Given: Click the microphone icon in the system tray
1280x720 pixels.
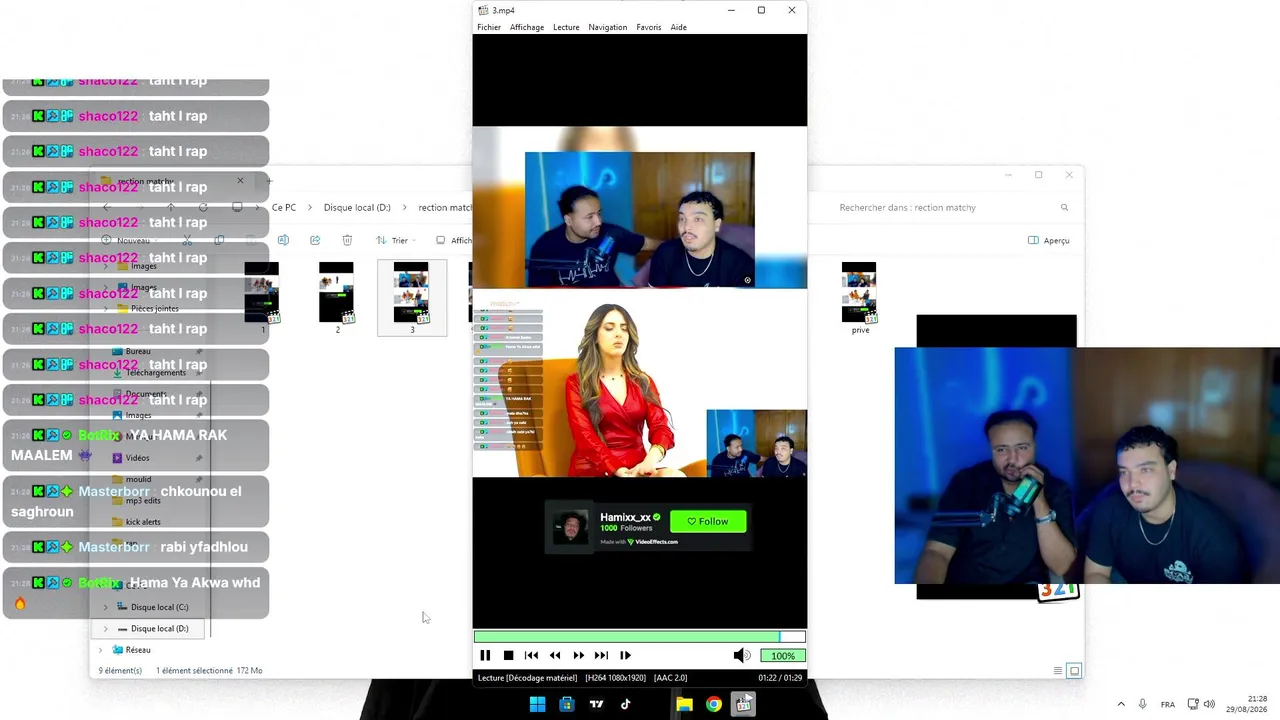Looking at the screenshot, I should (x=1142, y=704).
